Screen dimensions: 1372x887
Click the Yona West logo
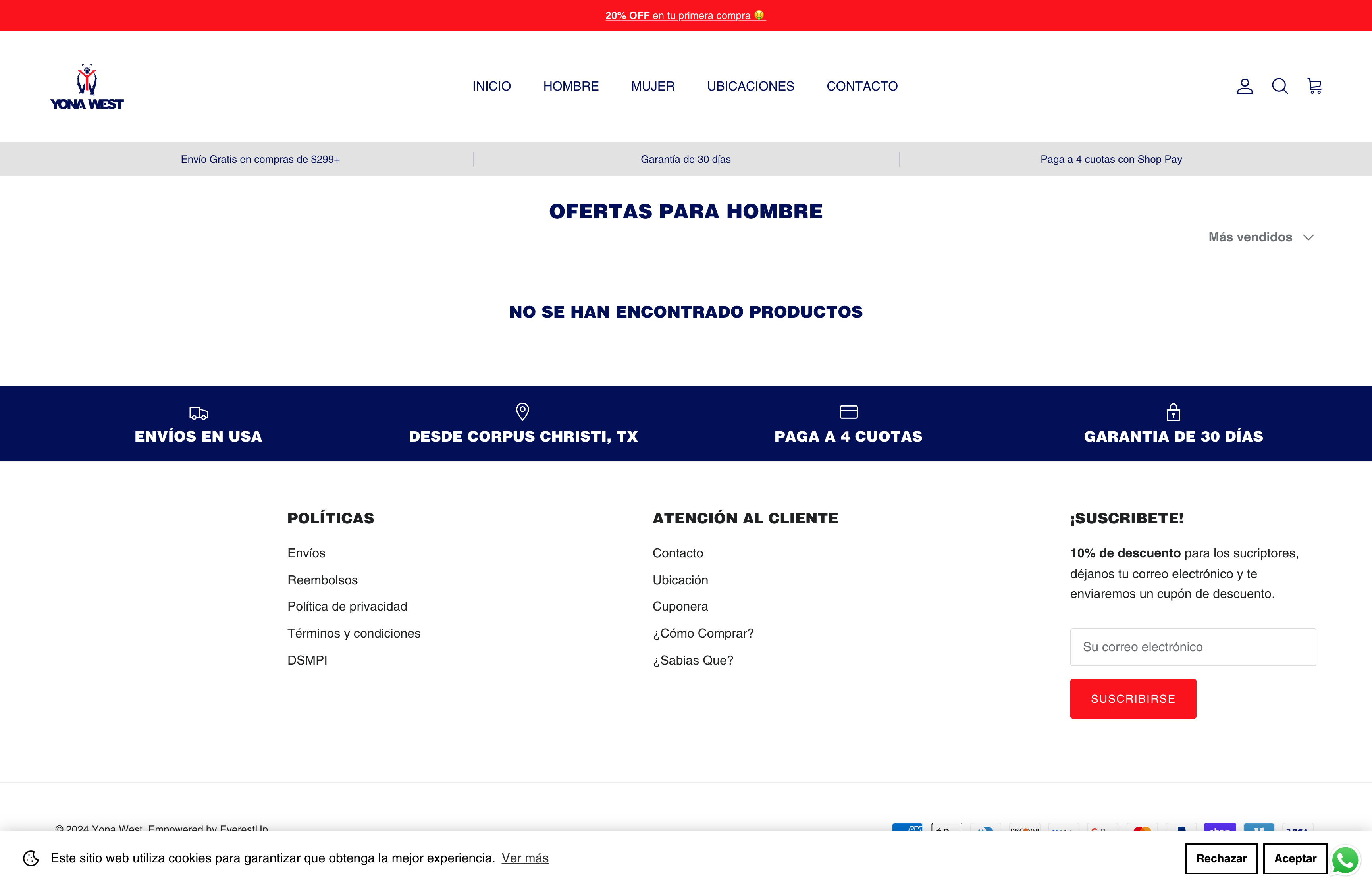coord(87,87)
